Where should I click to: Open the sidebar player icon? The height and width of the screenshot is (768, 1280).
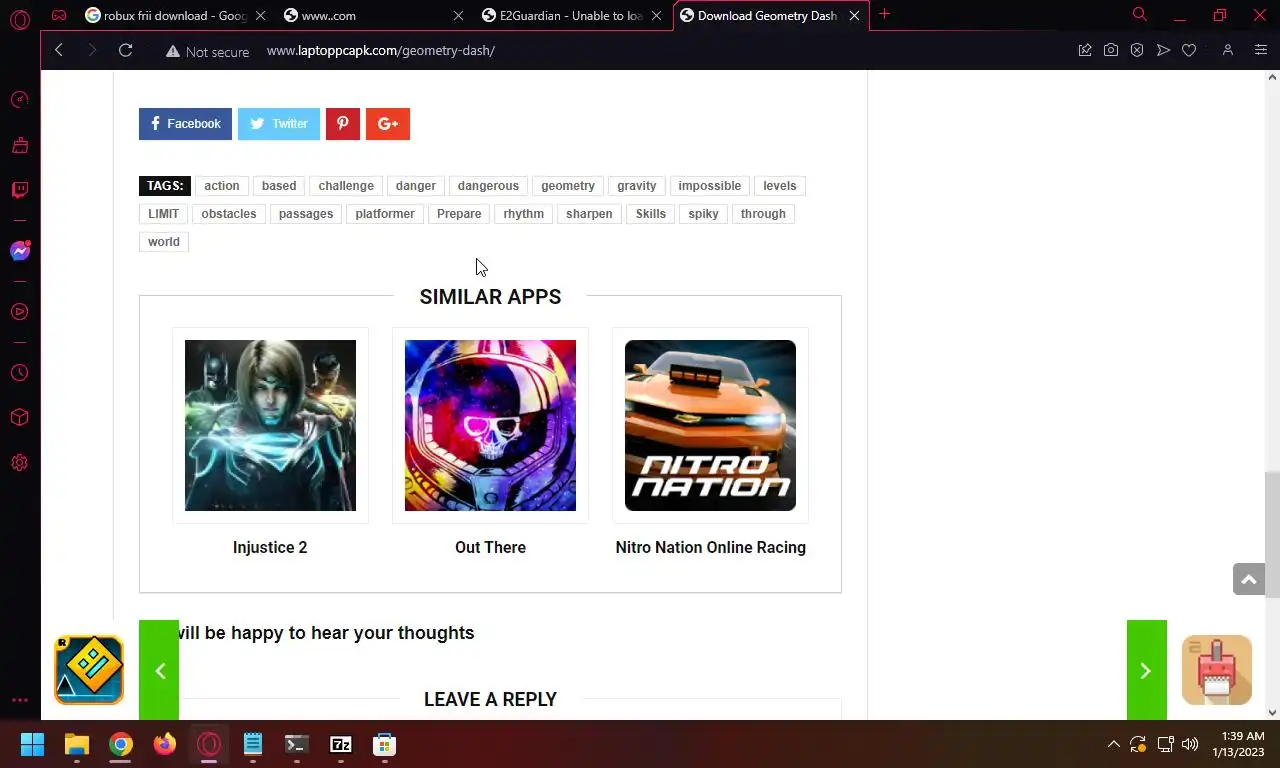20,312
